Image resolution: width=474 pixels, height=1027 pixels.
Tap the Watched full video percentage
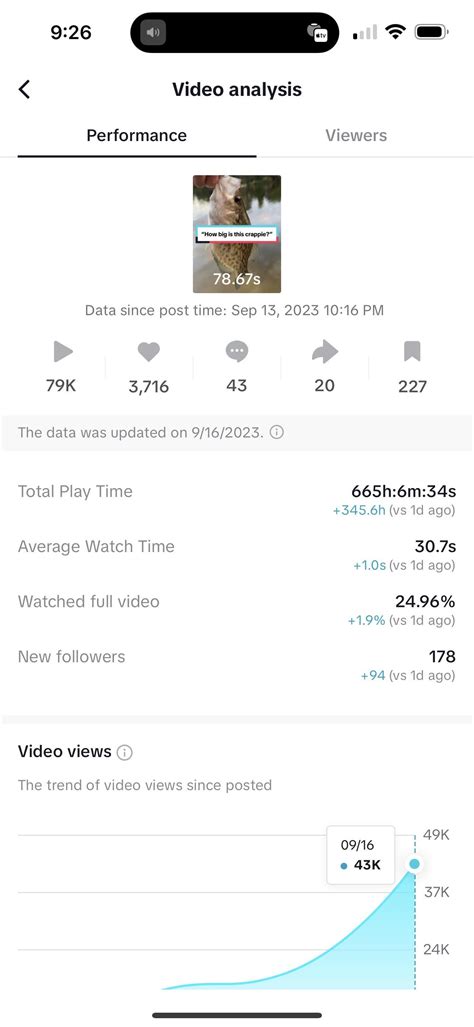[x=425, y=601]
